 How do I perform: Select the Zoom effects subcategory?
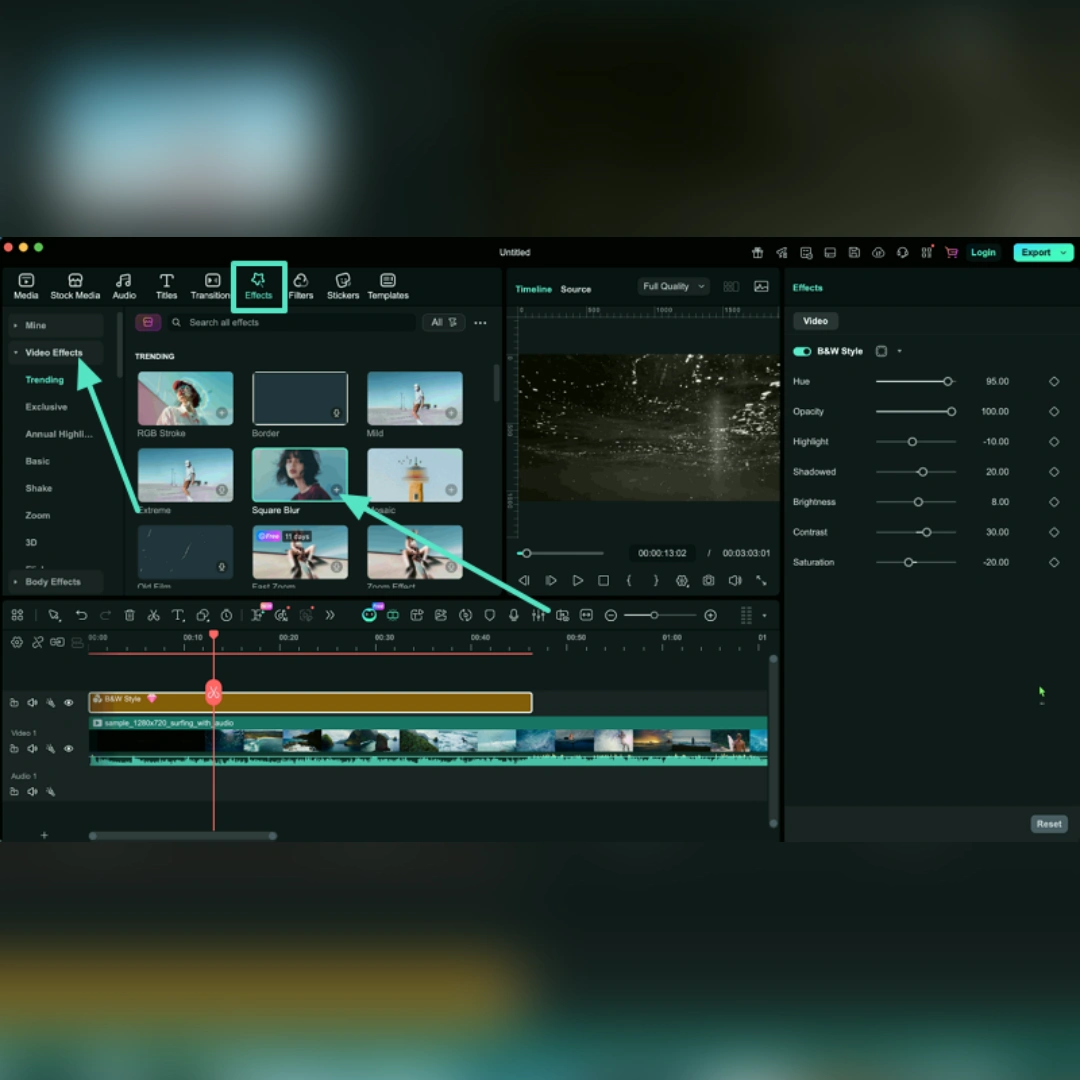(x=37, y=515)
